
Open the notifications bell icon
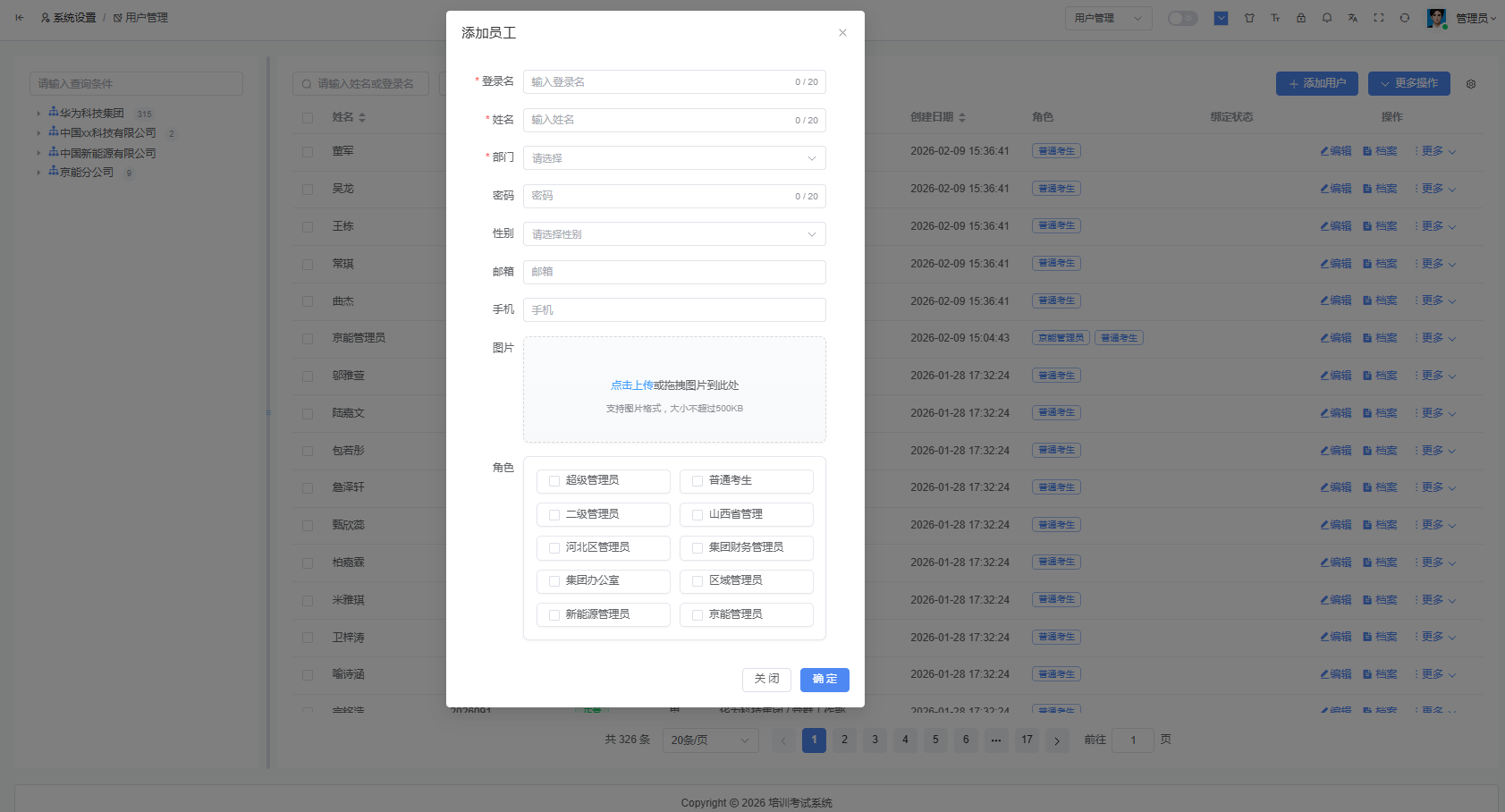tap(1327, 18)
